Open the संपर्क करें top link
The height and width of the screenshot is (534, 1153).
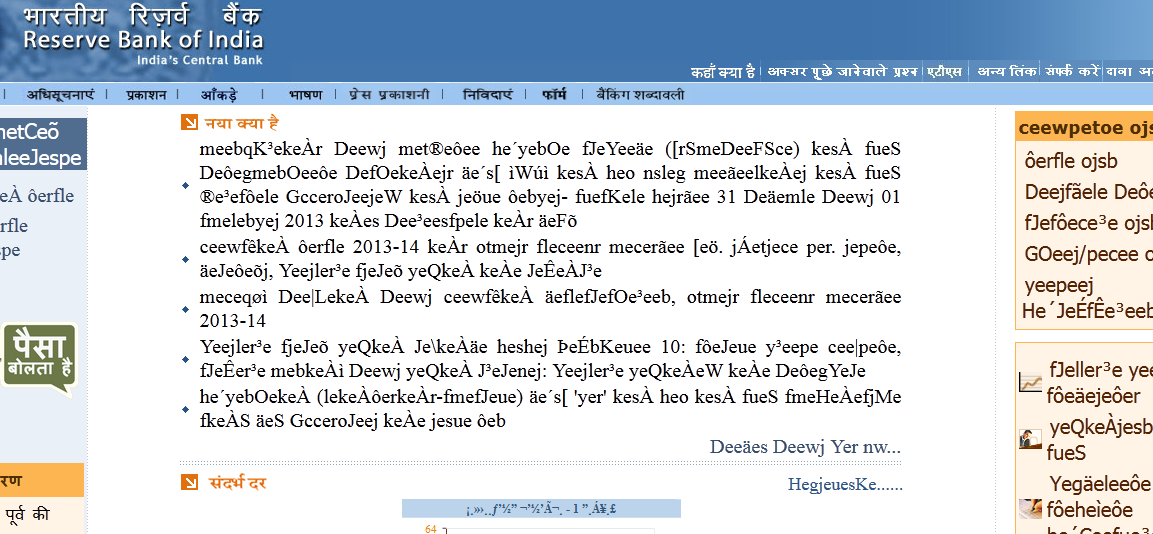pyautogui.click(x=1071, y=72)
